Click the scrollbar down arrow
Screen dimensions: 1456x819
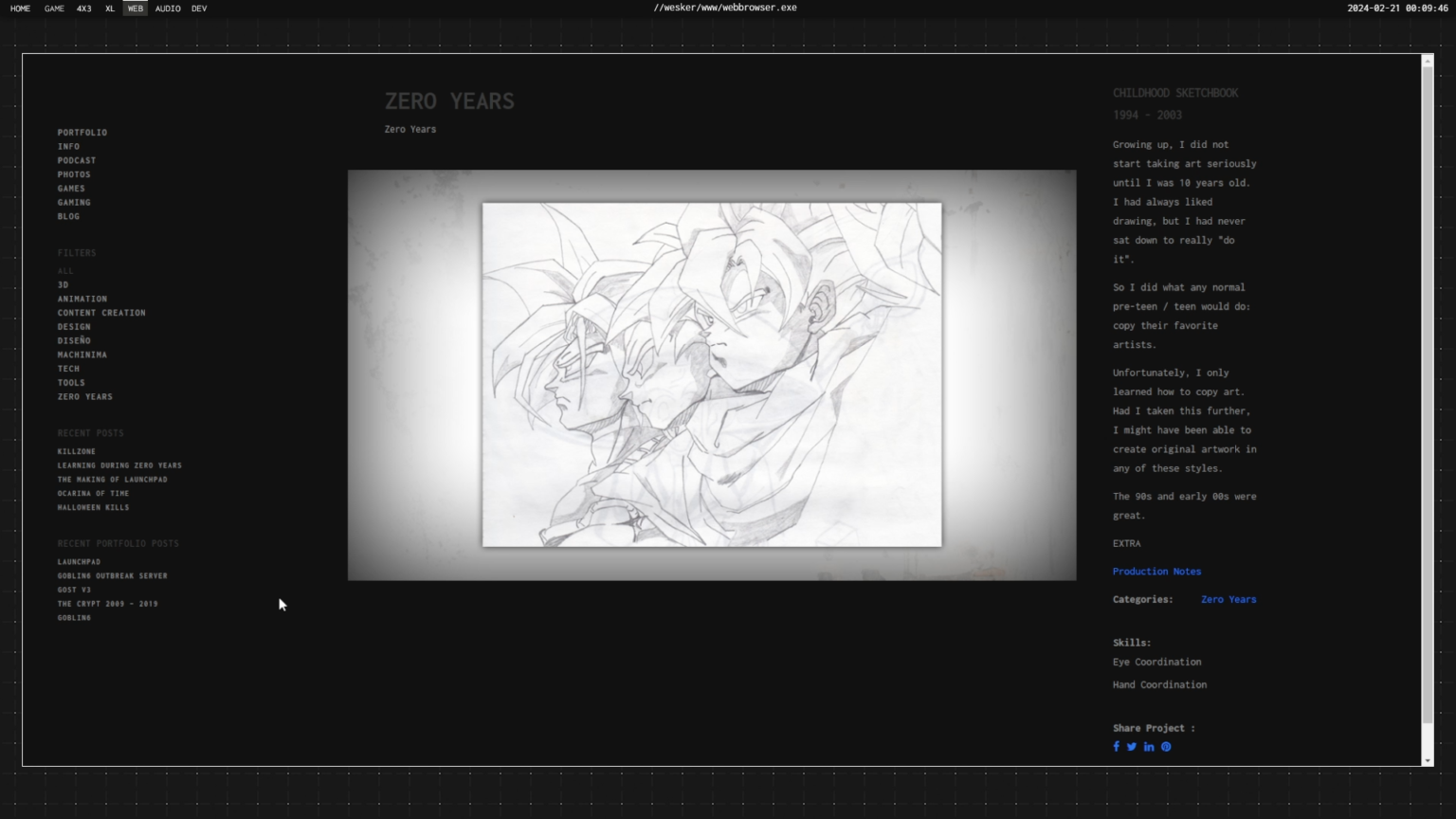click(x=1428, y=760)
